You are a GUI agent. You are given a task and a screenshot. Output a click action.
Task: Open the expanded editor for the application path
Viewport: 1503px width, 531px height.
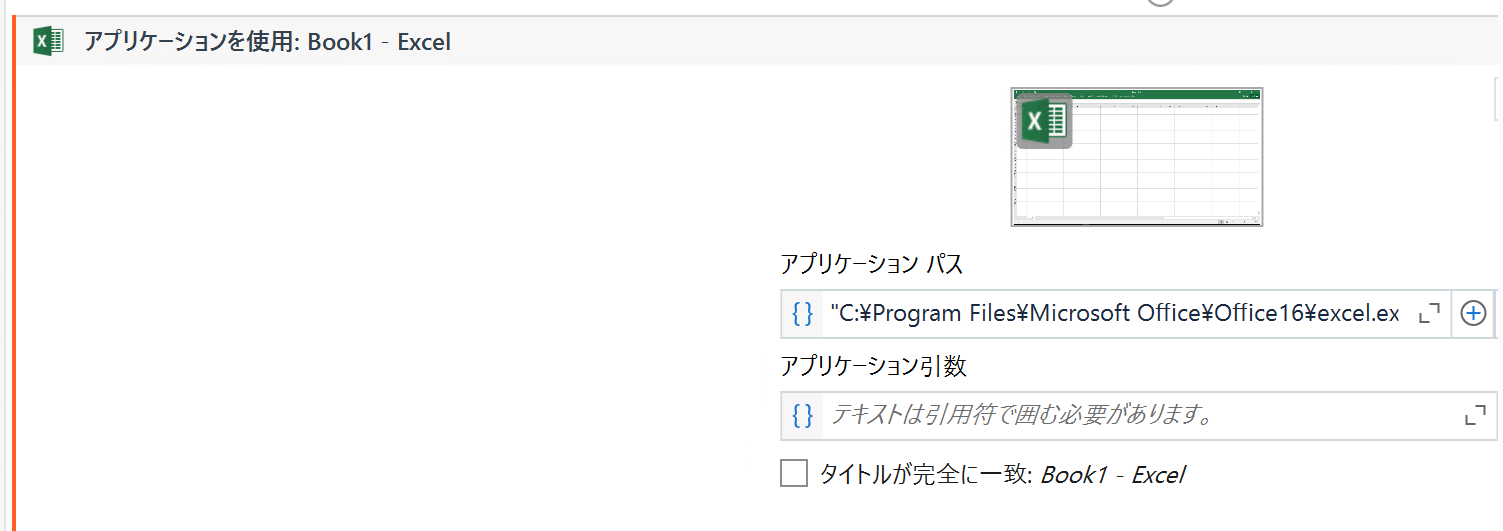[x=1430, y=314]
